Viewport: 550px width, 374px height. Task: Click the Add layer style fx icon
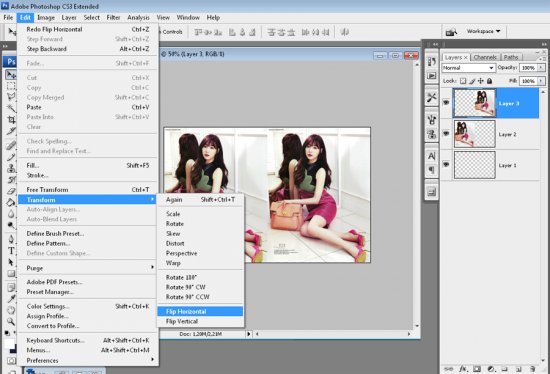(x=463, y=369)
